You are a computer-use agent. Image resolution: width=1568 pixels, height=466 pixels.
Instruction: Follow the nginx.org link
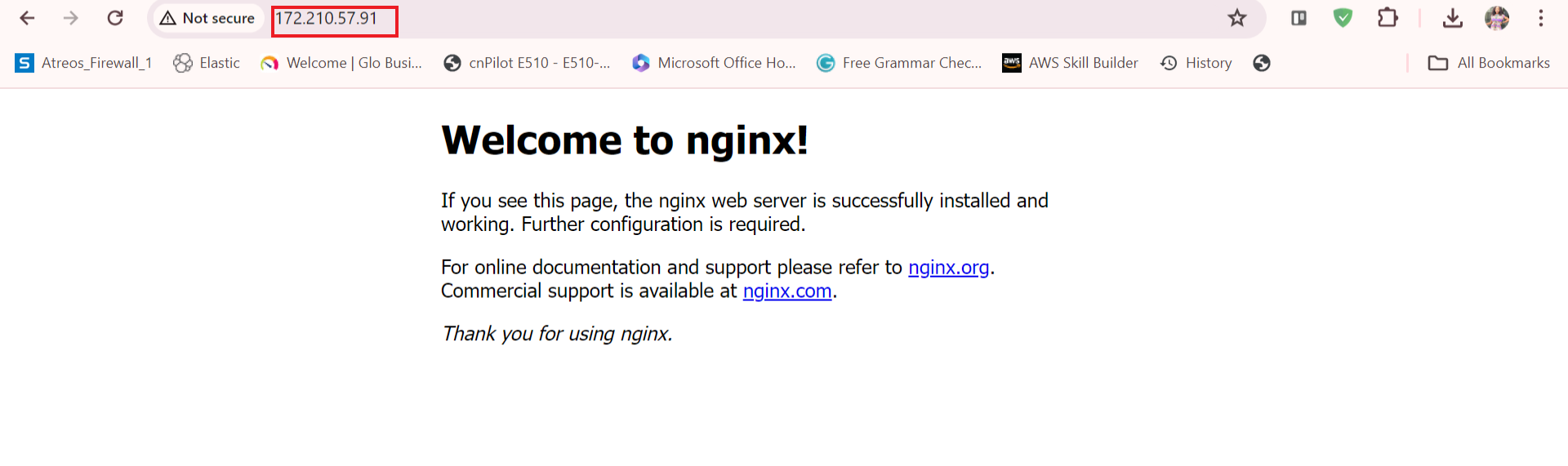pos(948,268)
